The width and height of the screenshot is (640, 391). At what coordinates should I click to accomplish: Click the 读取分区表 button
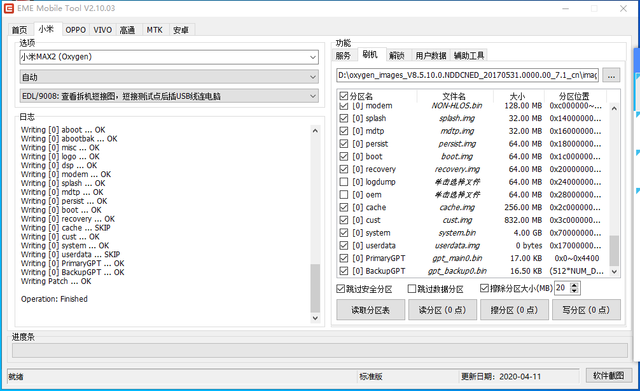371,310
